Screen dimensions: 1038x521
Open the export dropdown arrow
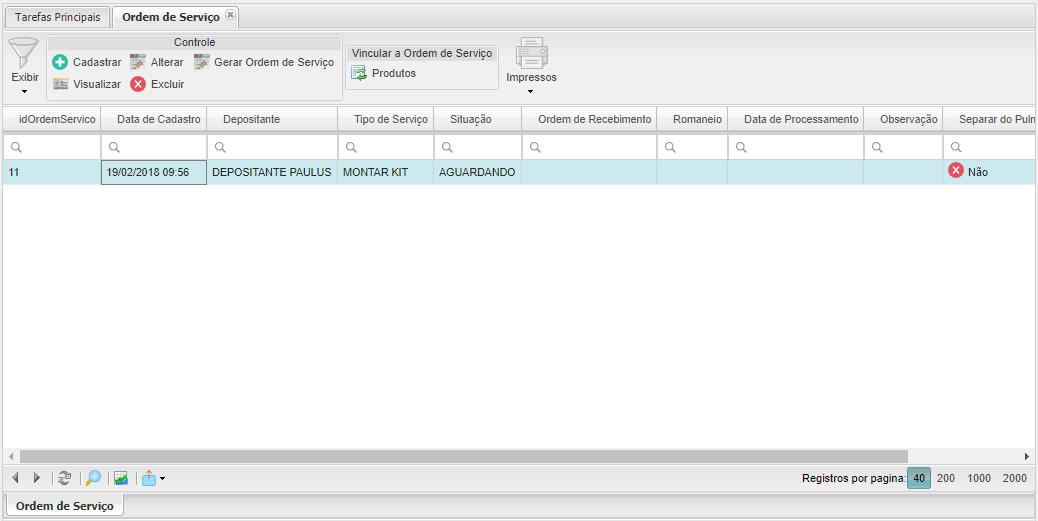pyautogui.click(x=162, y=479)
